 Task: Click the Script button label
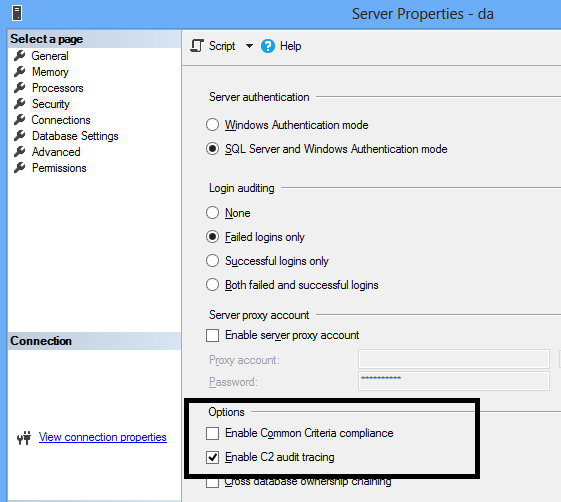(222, 46)
